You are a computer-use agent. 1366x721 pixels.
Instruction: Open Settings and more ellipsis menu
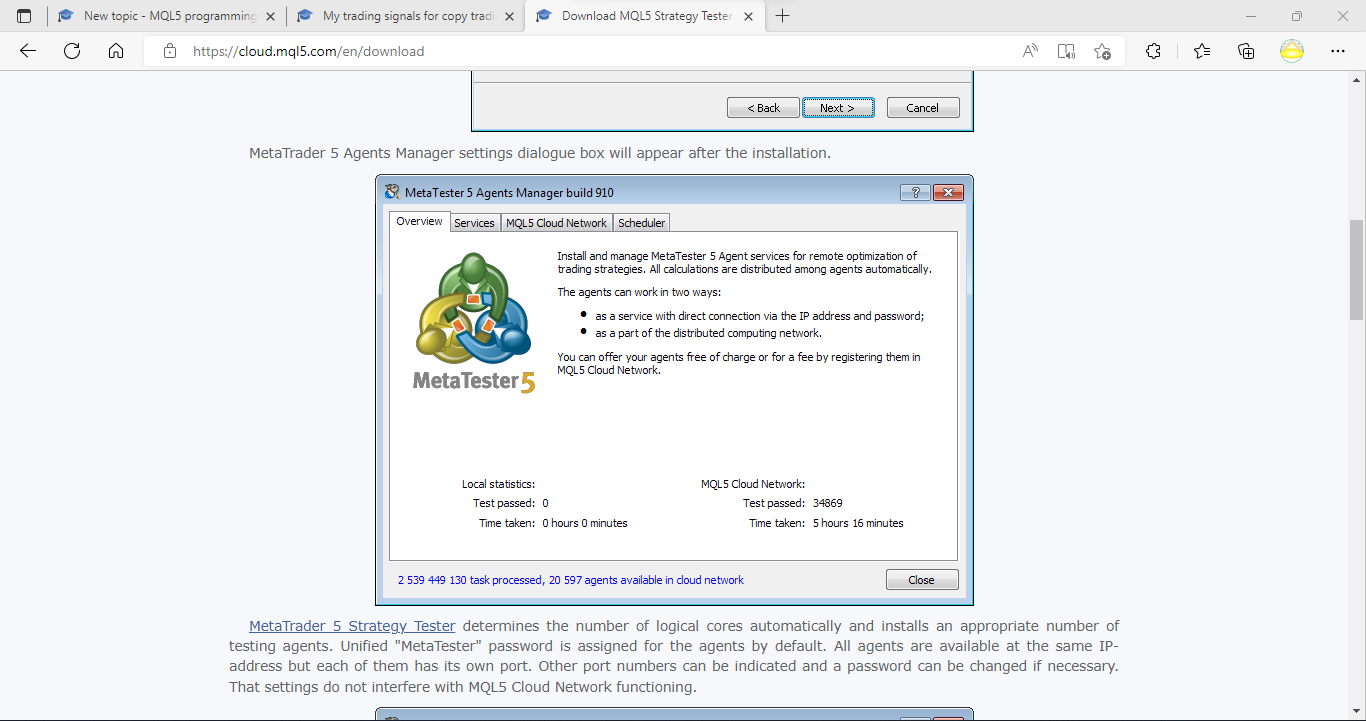(1338, 51)
